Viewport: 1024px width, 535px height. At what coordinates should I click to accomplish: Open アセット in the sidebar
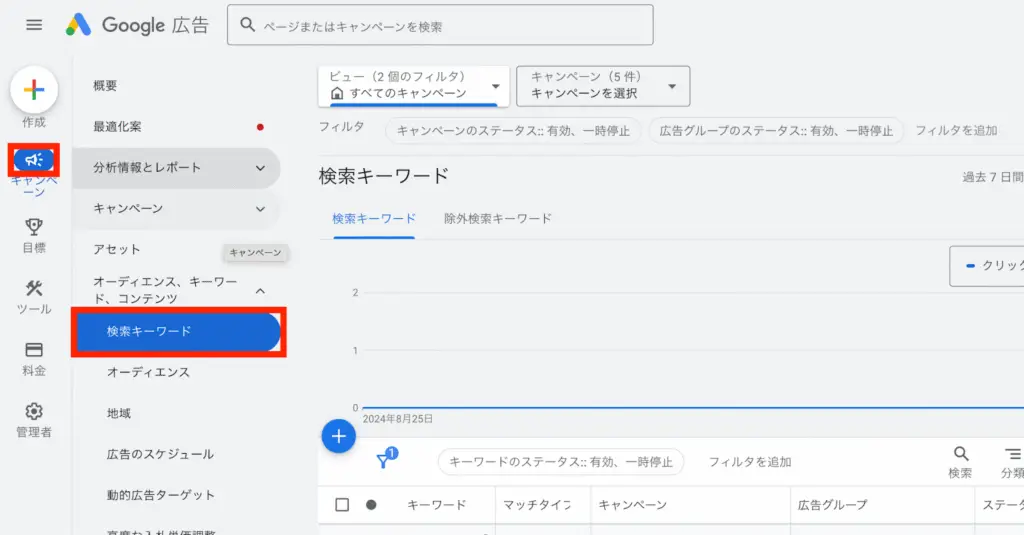click(x=117, y=250)
